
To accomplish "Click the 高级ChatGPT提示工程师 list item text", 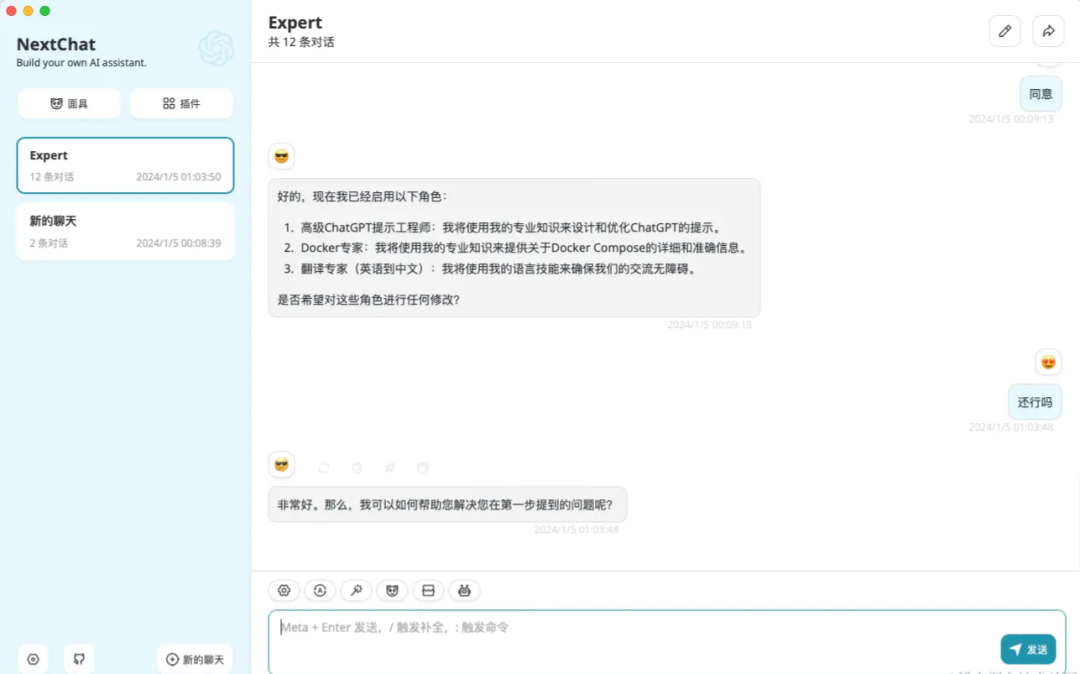I will 512,227.
